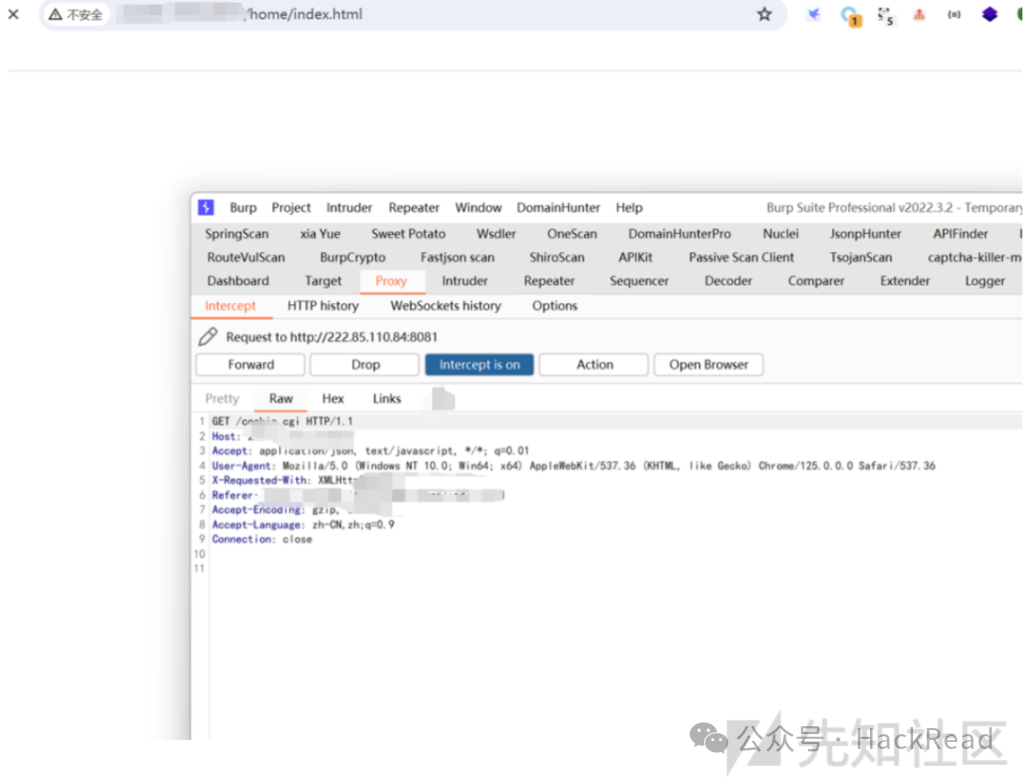Switch to the Dashboard tab
Screen dimensions: 1026x780
(x=238, y=281)
